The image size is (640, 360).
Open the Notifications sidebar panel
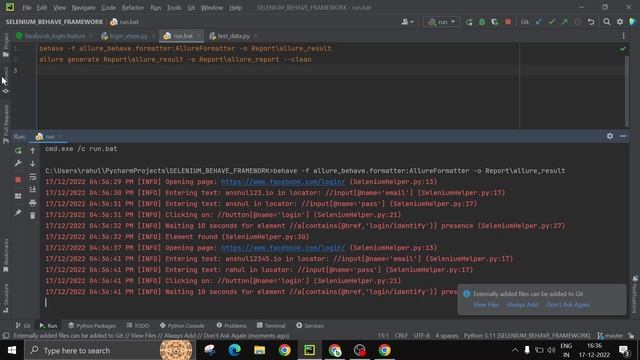pos(635,294)
